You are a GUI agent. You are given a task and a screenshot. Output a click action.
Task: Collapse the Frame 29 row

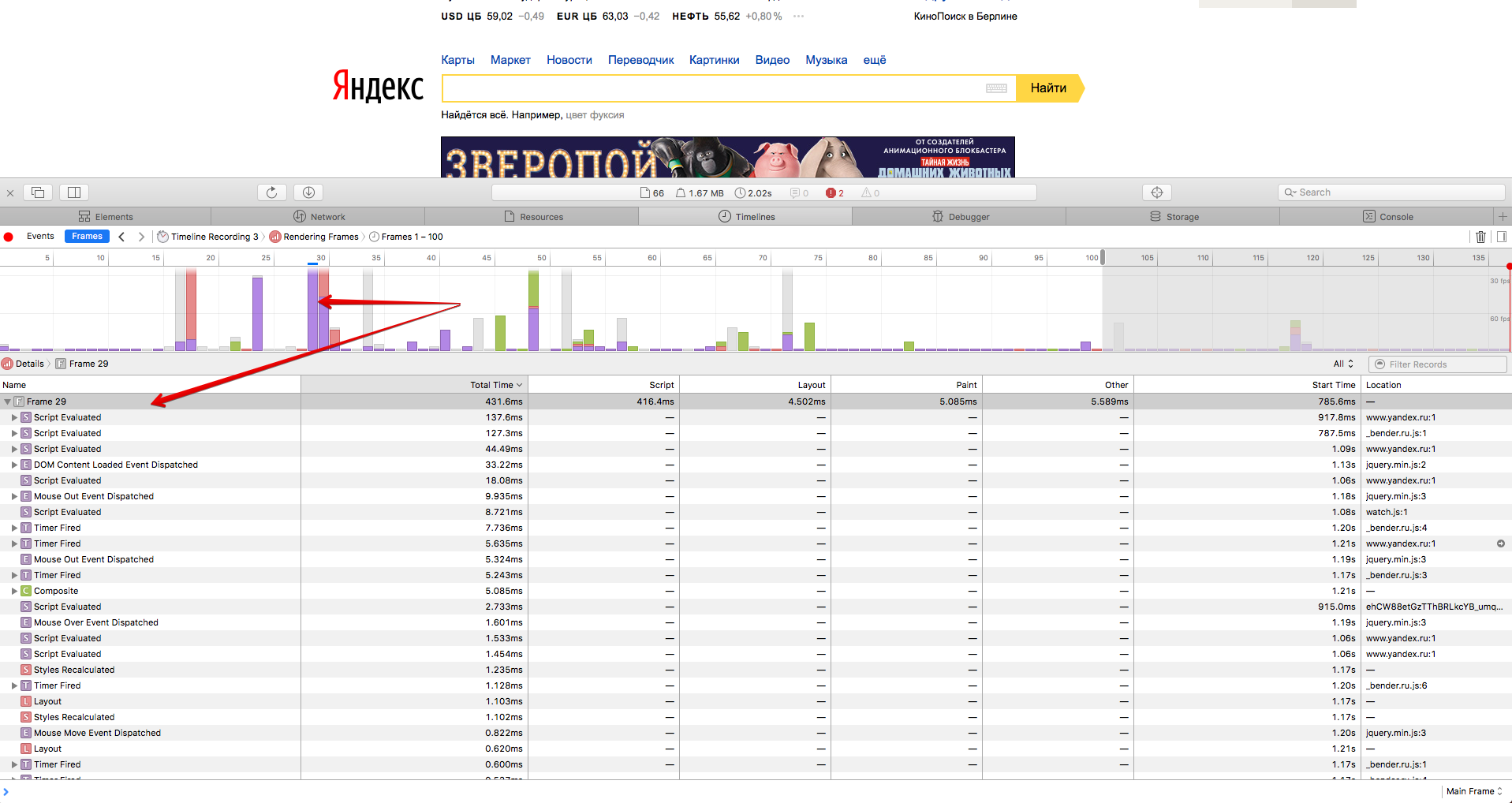coord(7,401)
